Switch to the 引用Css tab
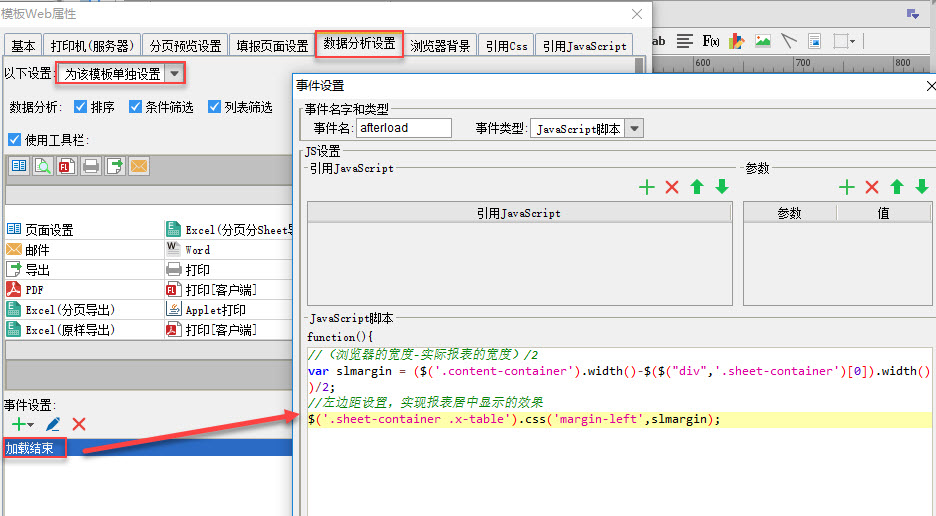Image resolution: width=936 pixels, height=516 pixels. click(x=506, y=45)
